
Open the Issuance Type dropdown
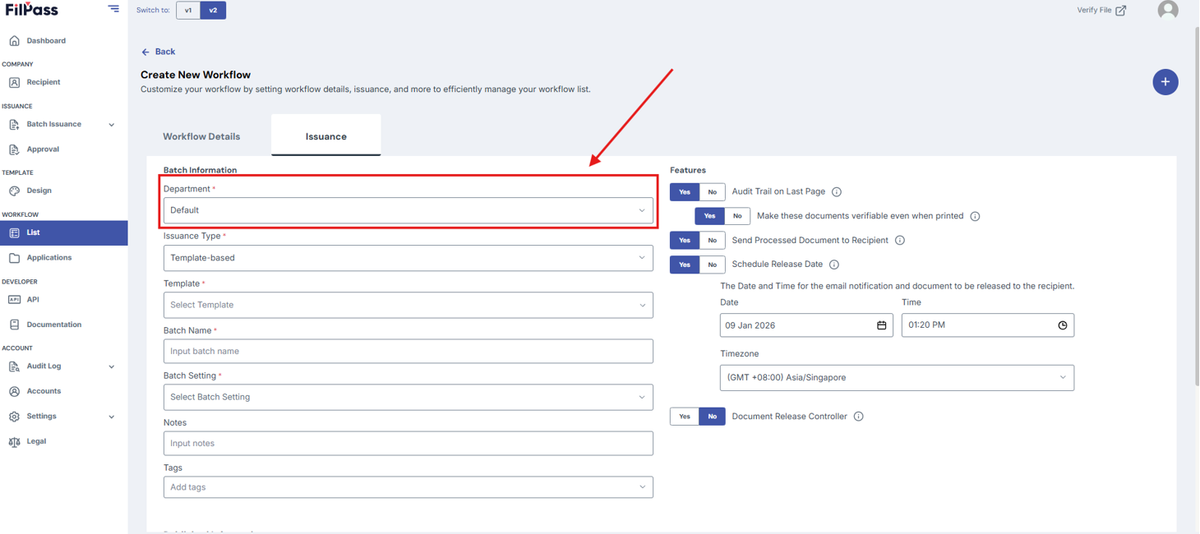(x=408, y=257)
